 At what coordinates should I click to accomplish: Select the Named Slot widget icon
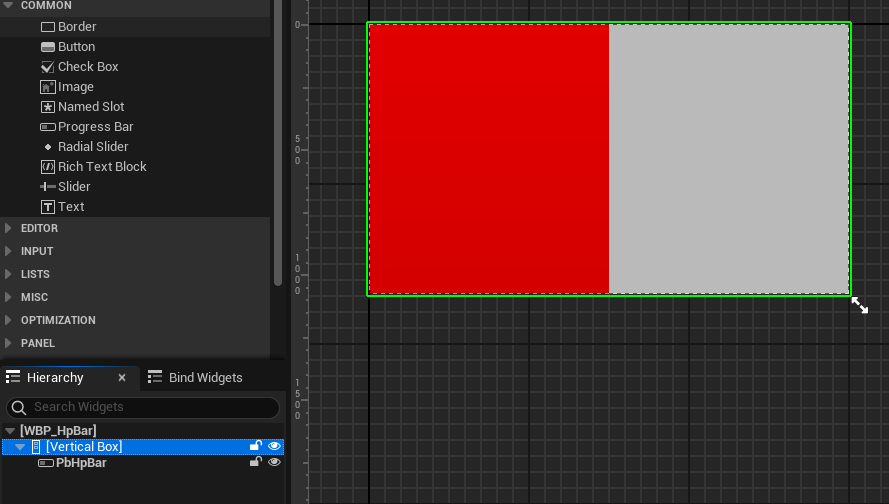pos(48,107)
